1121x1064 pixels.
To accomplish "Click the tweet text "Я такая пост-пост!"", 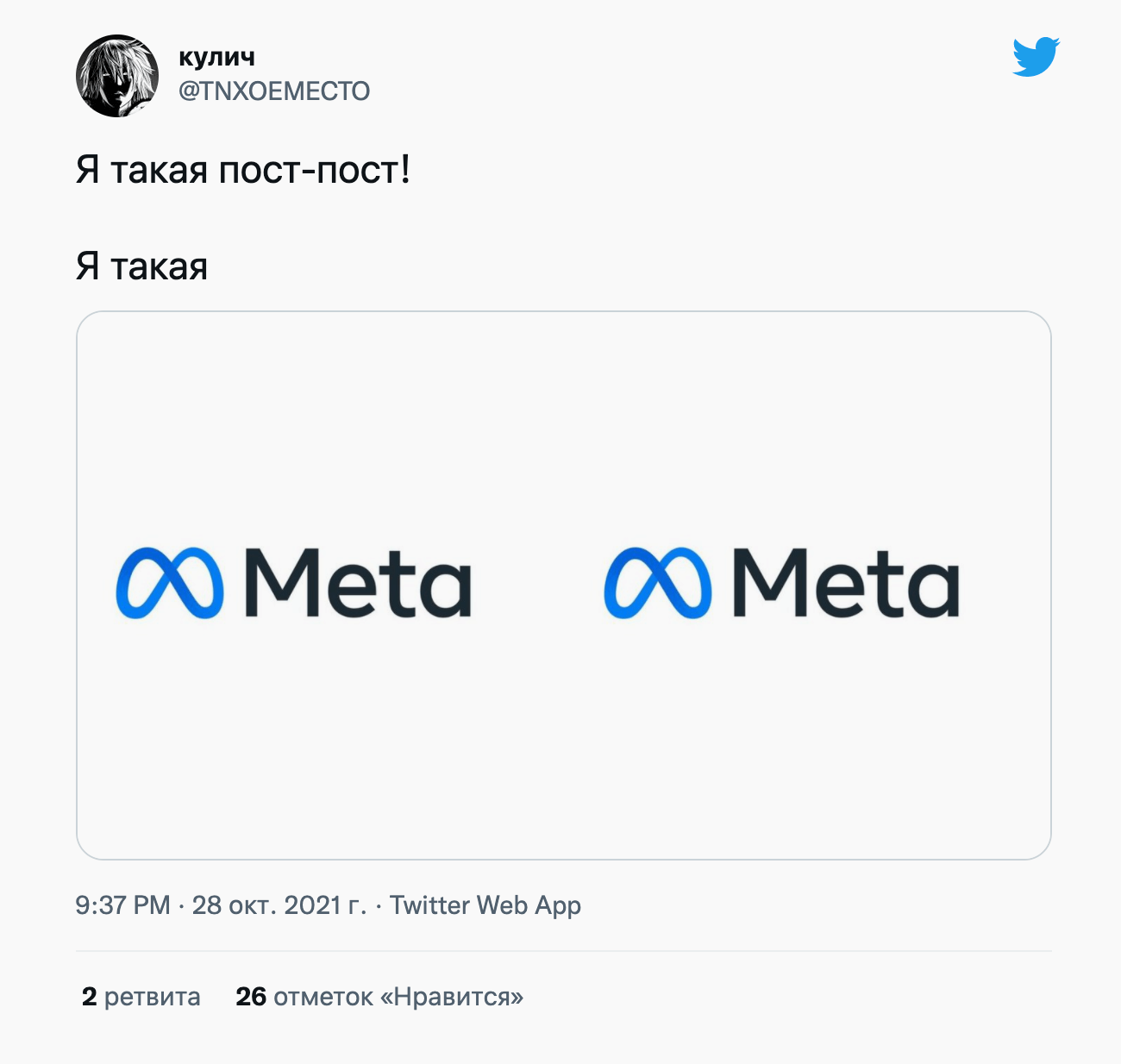I will tap(243, 170).
